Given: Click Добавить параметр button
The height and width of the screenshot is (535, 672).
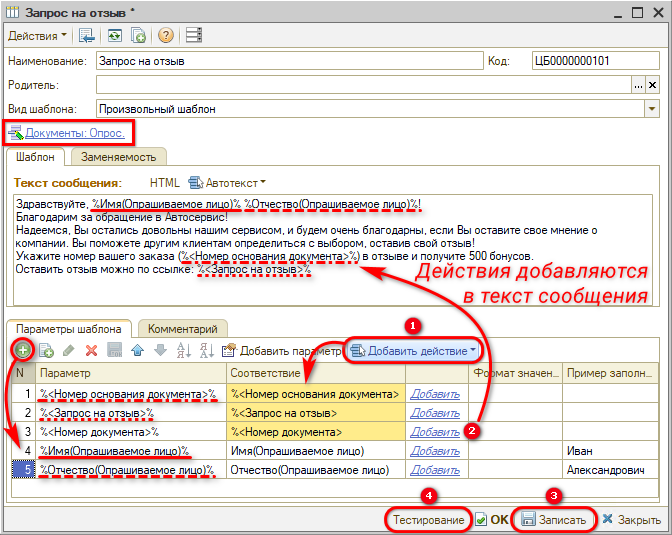Looking at the screenshot, I should click(x=282, y=351).
